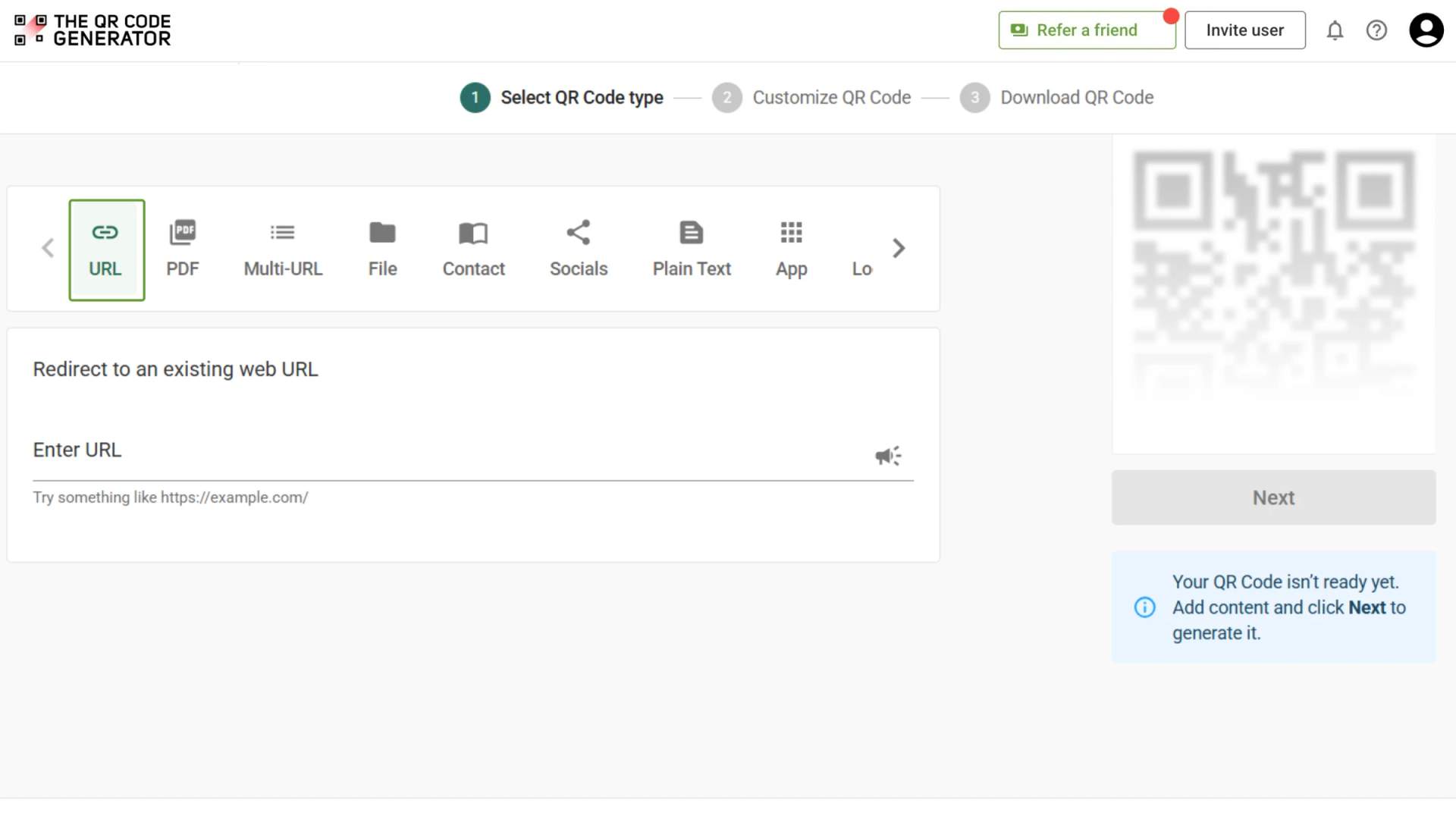This screenshot has height=819, width=1456.
Task: Click the 'Try something like https://example.com/' hint
Action: click(x=170, y=497)
